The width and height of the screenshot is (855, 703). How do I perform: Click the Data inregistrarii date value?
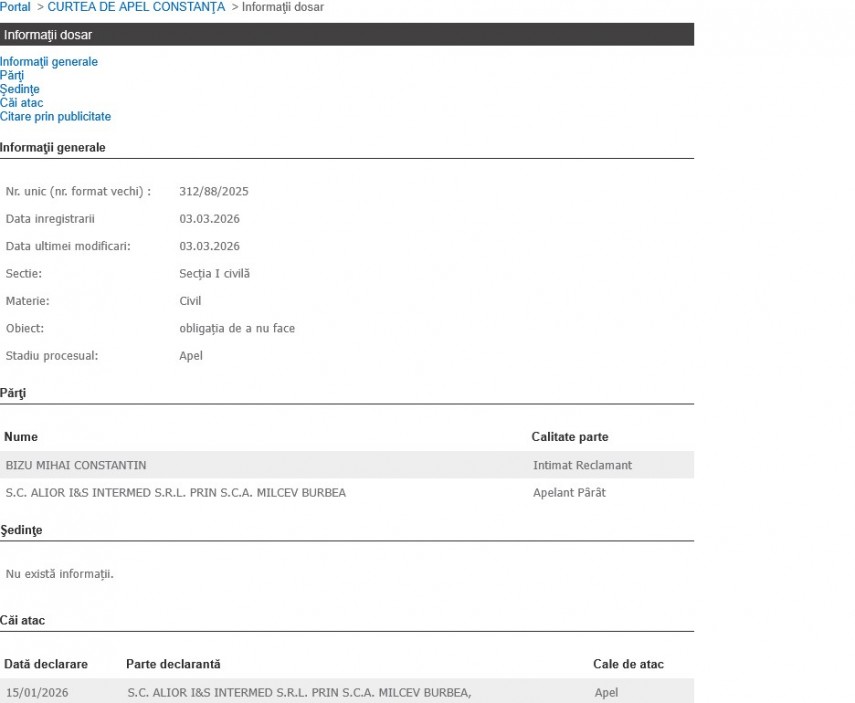[209, 219]
